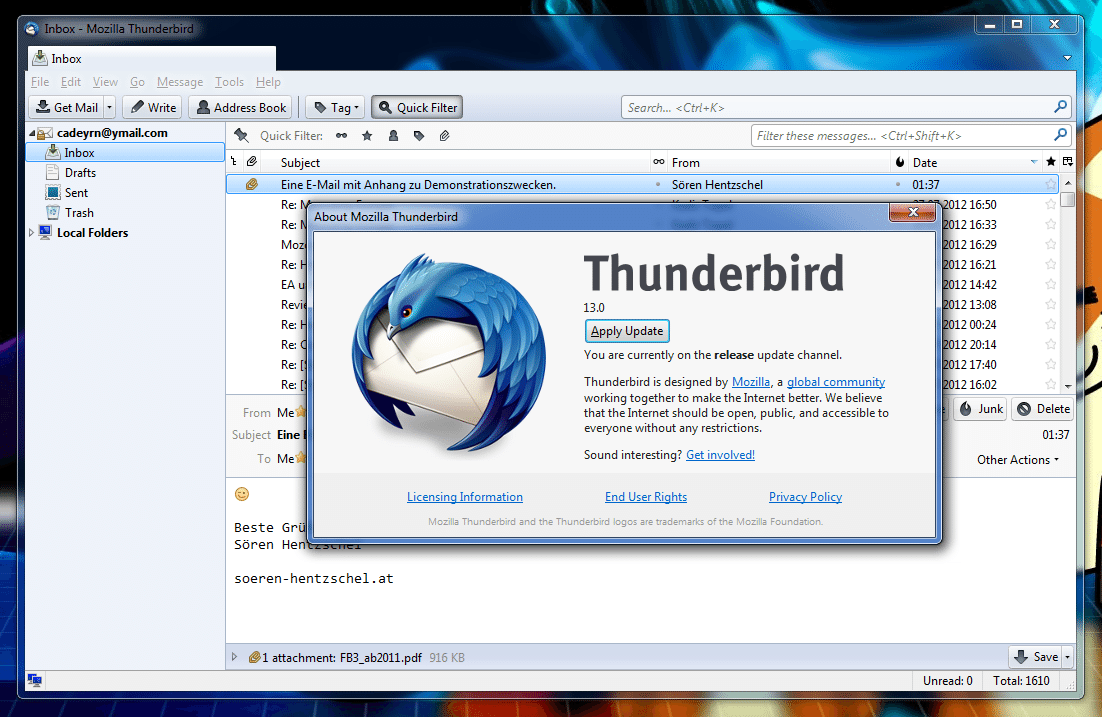
Task: Toggle the starred-only quick filter
Action: (367, 136)
